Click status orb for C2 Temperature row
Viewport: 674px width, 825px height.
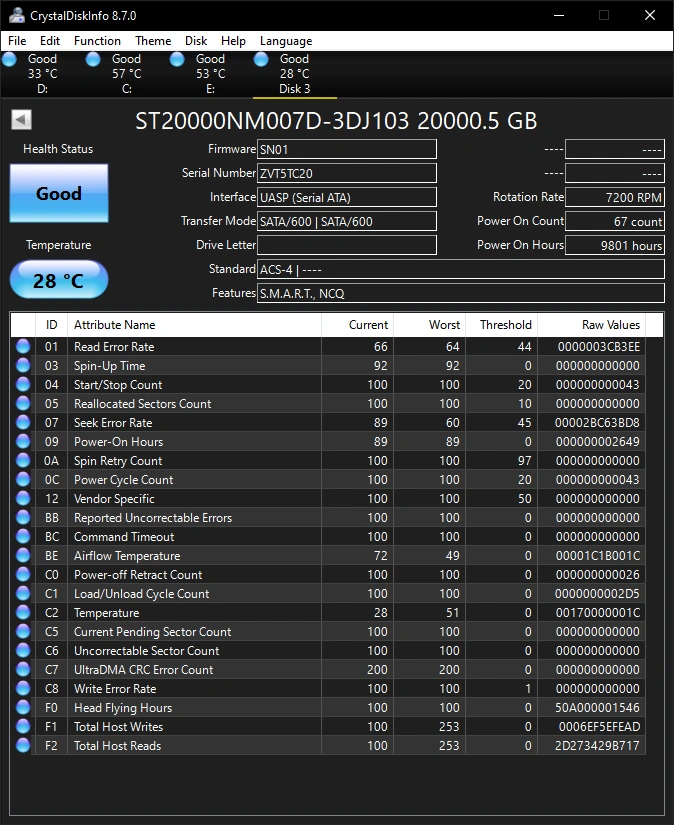click(x=23, y=612)
